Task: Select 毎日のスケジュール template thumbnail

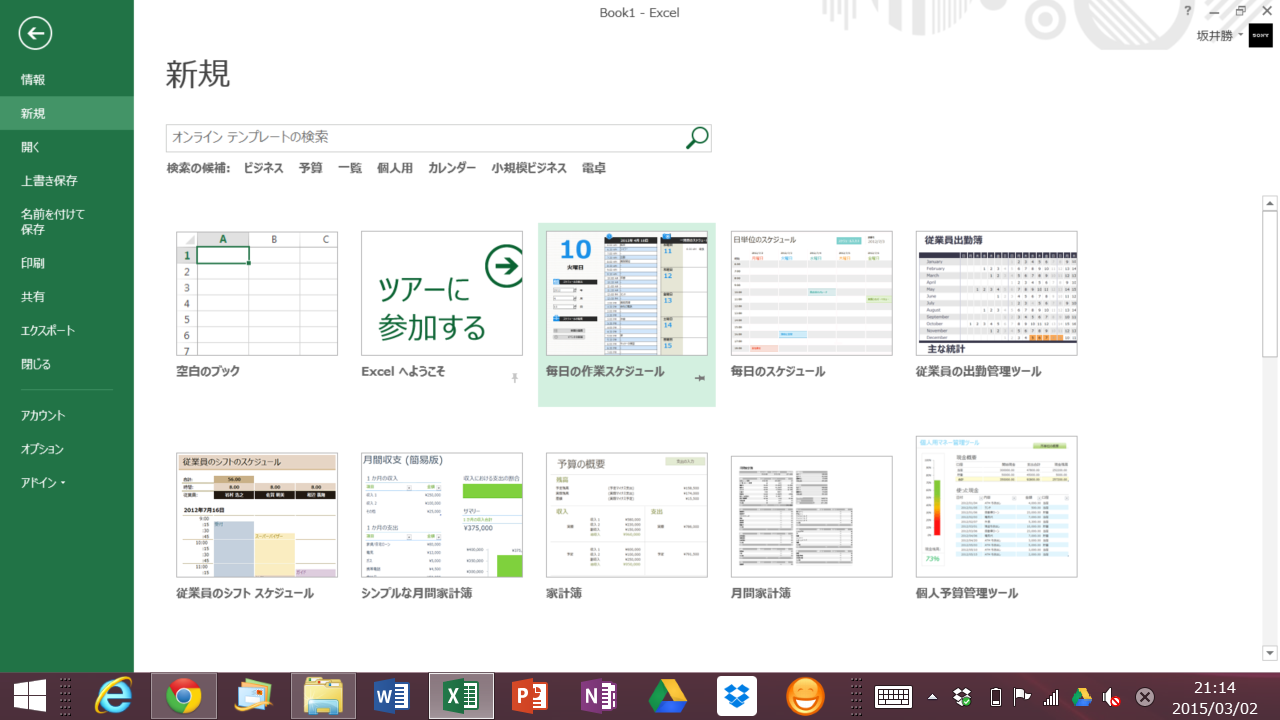Action: pyautogui.click(x=812, y=293)
